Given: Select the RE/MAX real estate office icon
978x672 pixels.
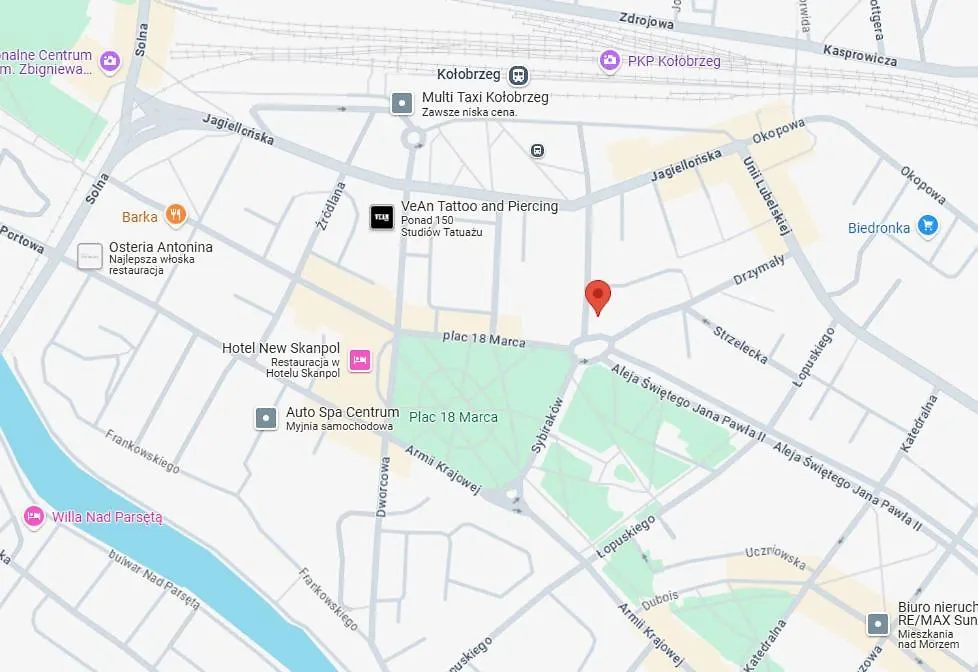Looking at the screenshot, I should click(x=878, y=623).
